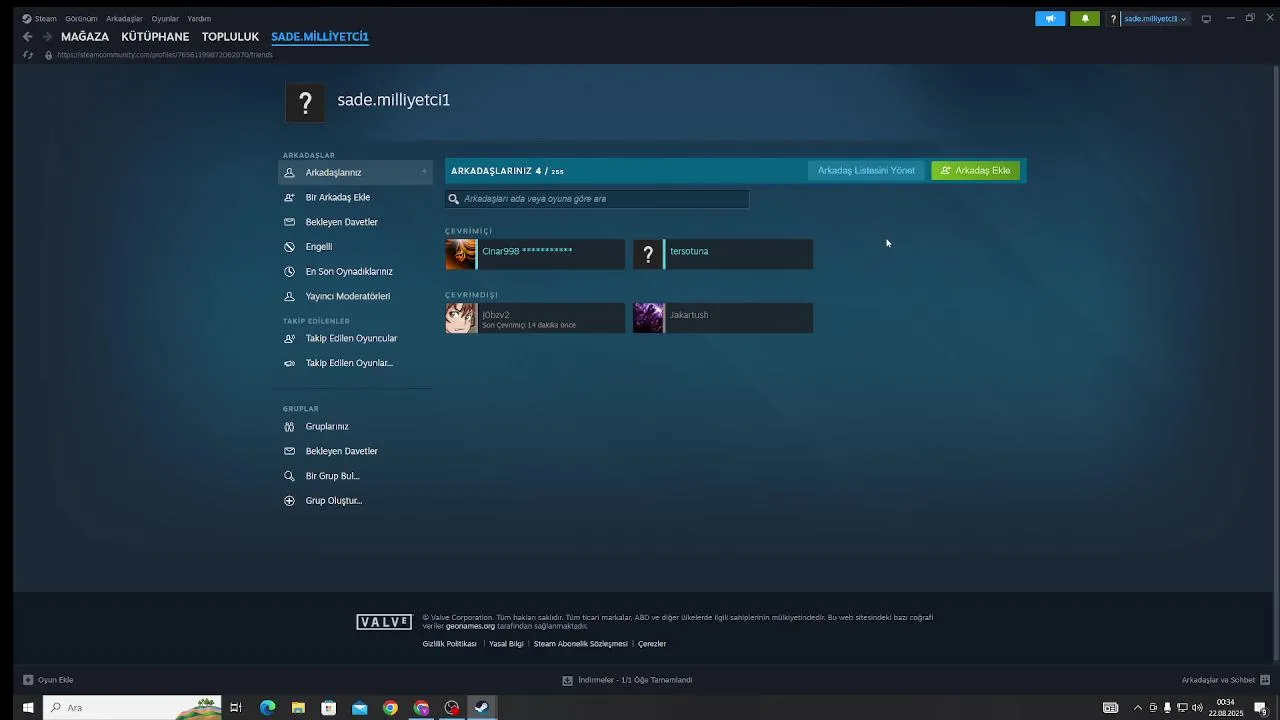Select Arkadaşlarınız in the sidebar
Screen dimensions: 1280x720
point(355,172)
